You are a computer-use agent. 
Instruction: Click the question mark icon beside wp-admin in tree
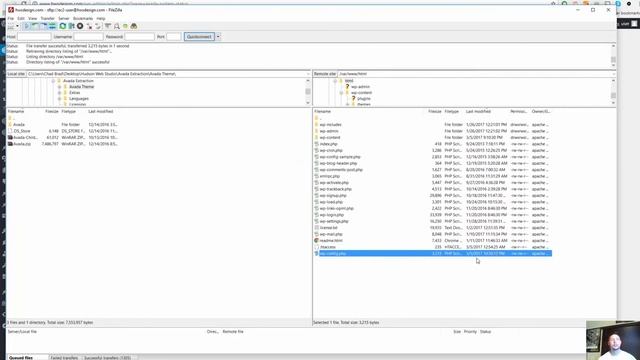click(x=347, y=87)
